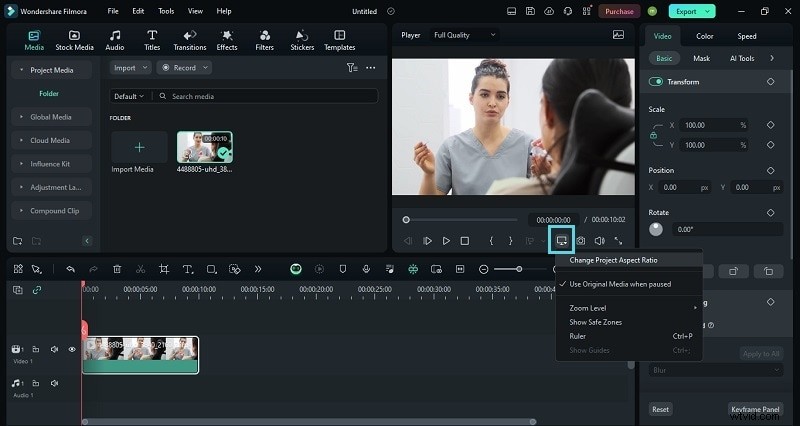
Task: Click the fullscreen expand icon in player
Action: pyautogui.click(x=618, y=241)
